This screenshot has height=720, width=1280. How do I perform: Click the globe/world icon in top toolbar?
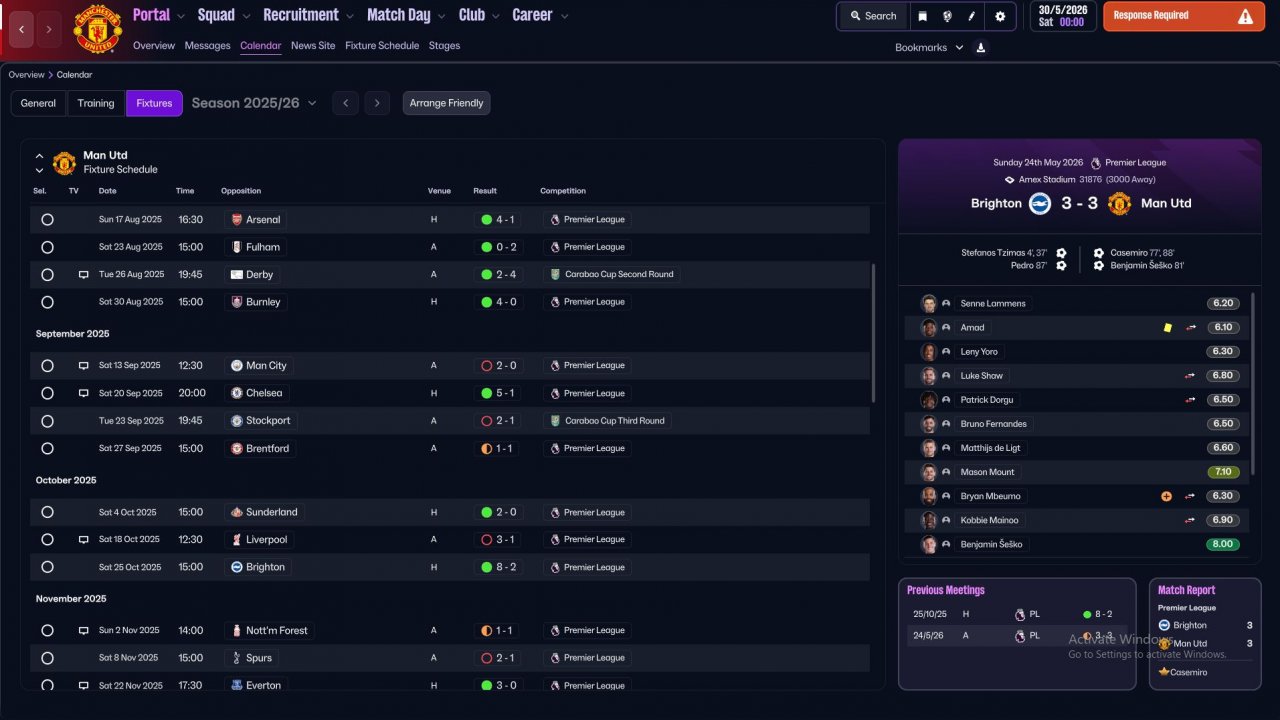[947, 16]
